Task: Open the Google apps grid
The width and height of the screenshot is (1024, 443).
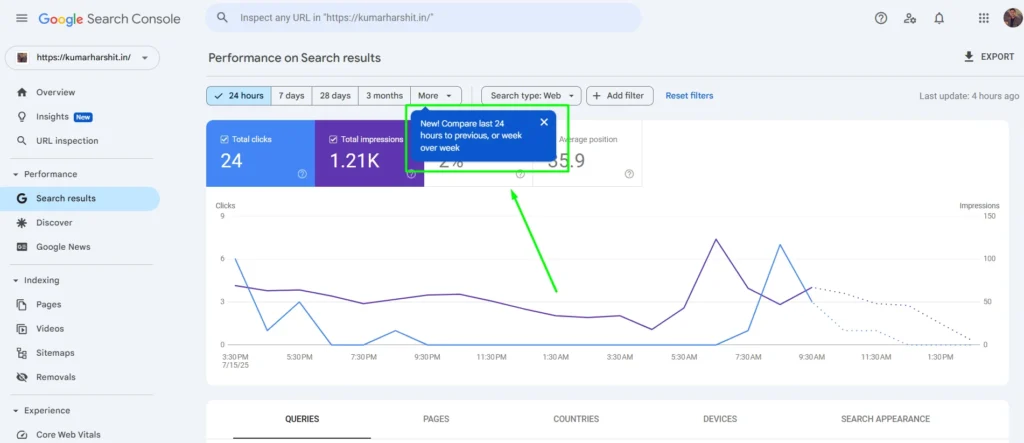Action: 984,18
